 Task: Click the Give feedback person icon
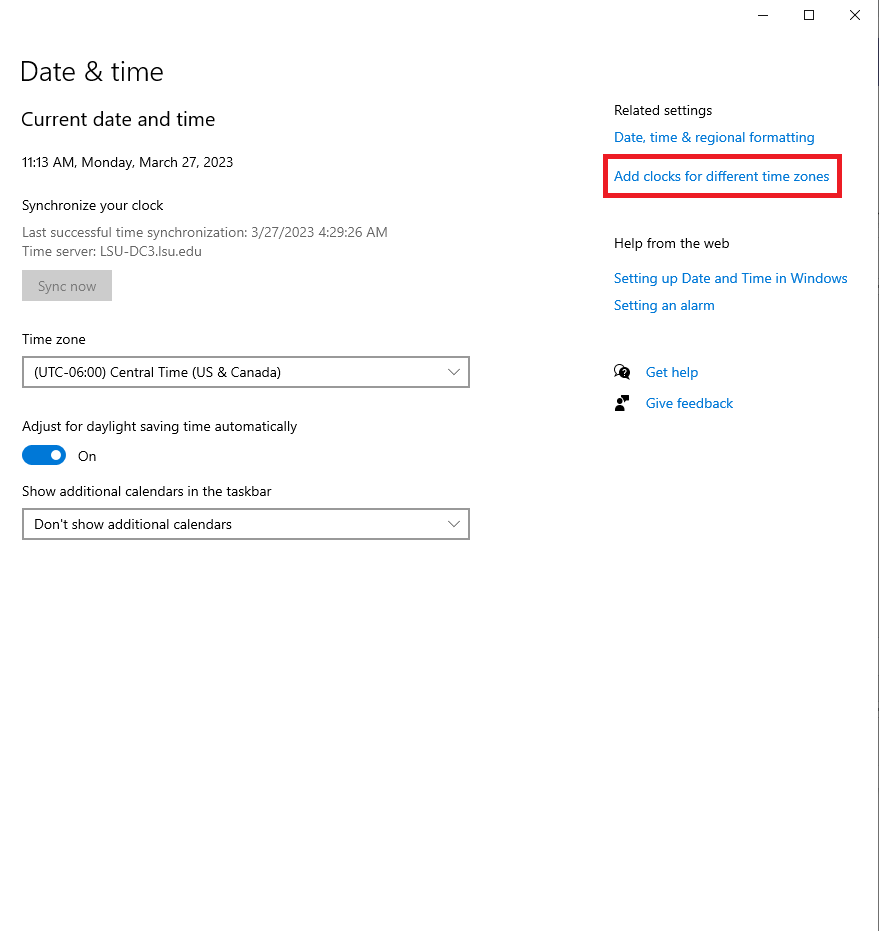622,403
